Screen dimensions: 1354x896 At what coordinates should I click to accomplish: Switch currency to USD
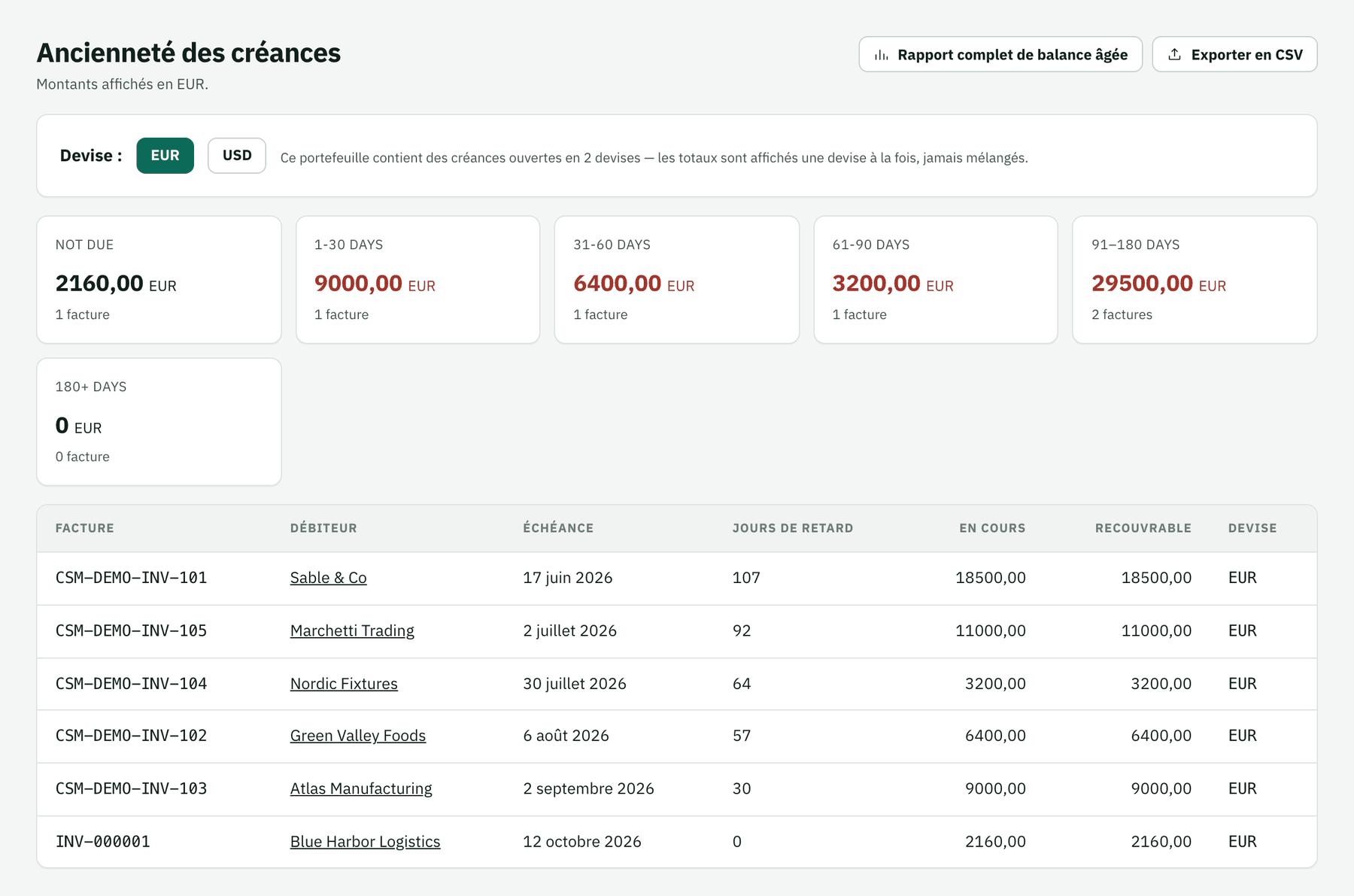pos(237,156)
